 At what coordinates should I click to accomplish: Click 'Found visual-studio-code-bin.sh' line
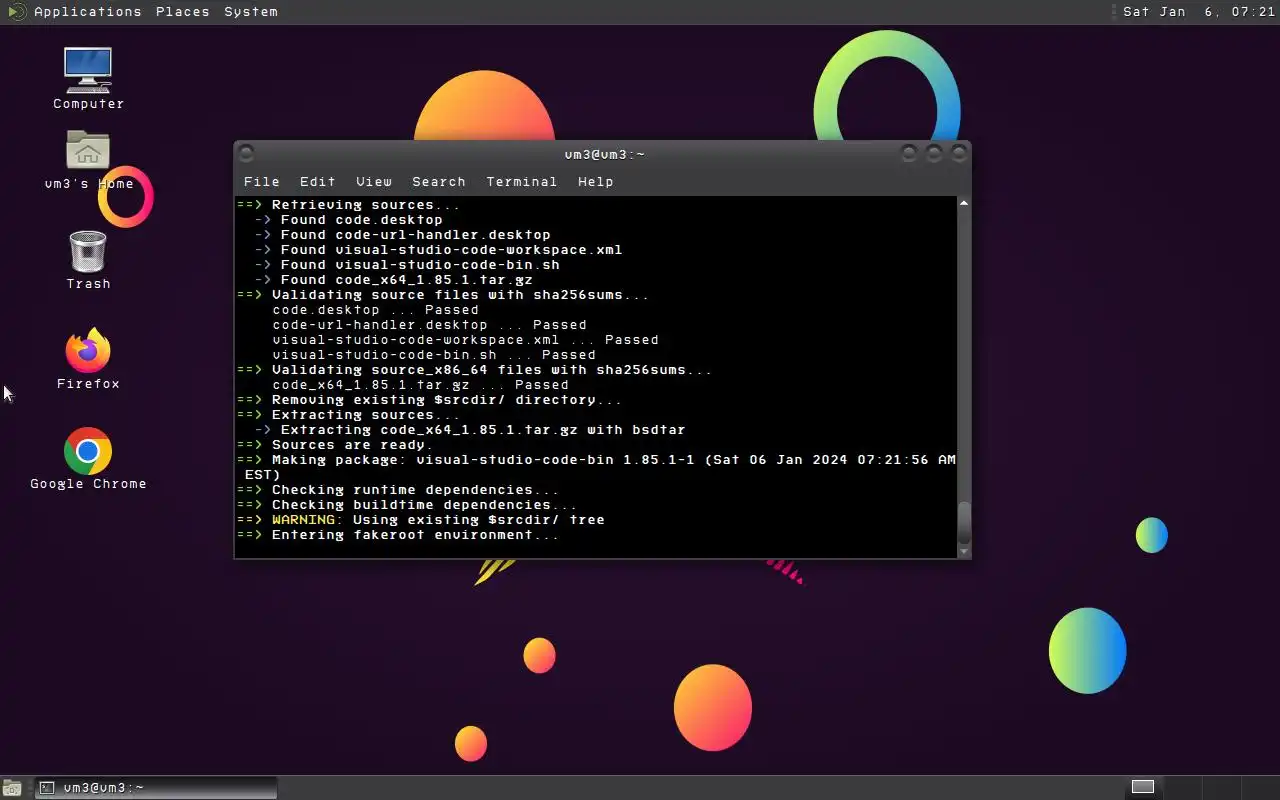click(x=407, y=265)
